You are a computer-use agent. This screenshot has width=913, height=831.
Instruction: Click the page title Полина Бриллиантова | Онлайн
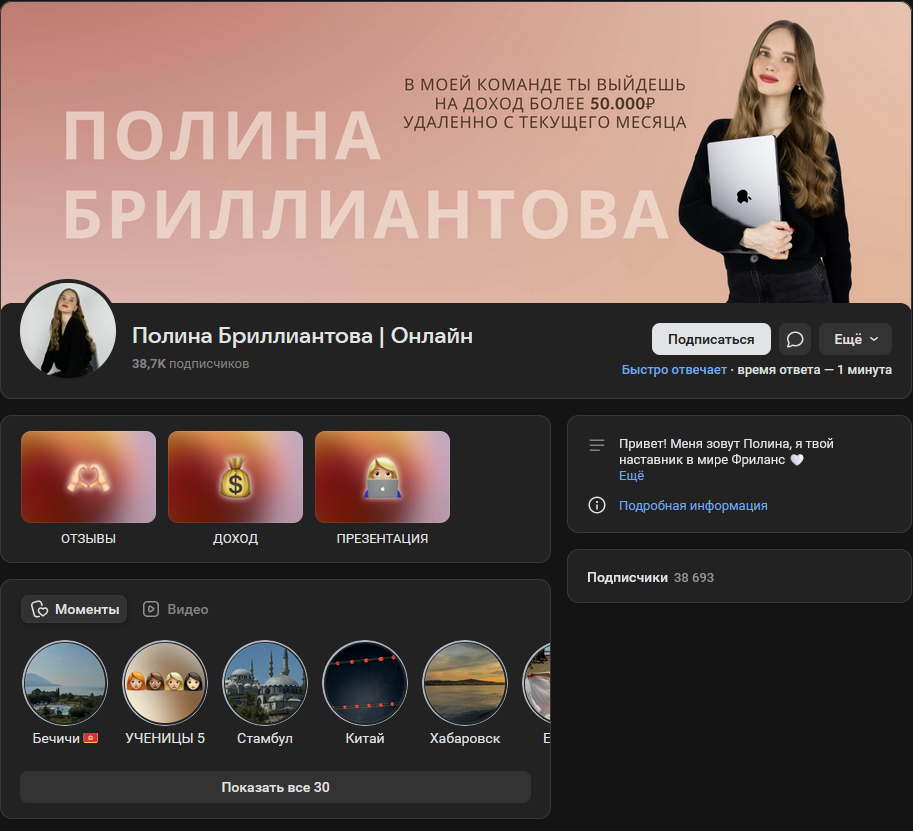click(302, 336)
